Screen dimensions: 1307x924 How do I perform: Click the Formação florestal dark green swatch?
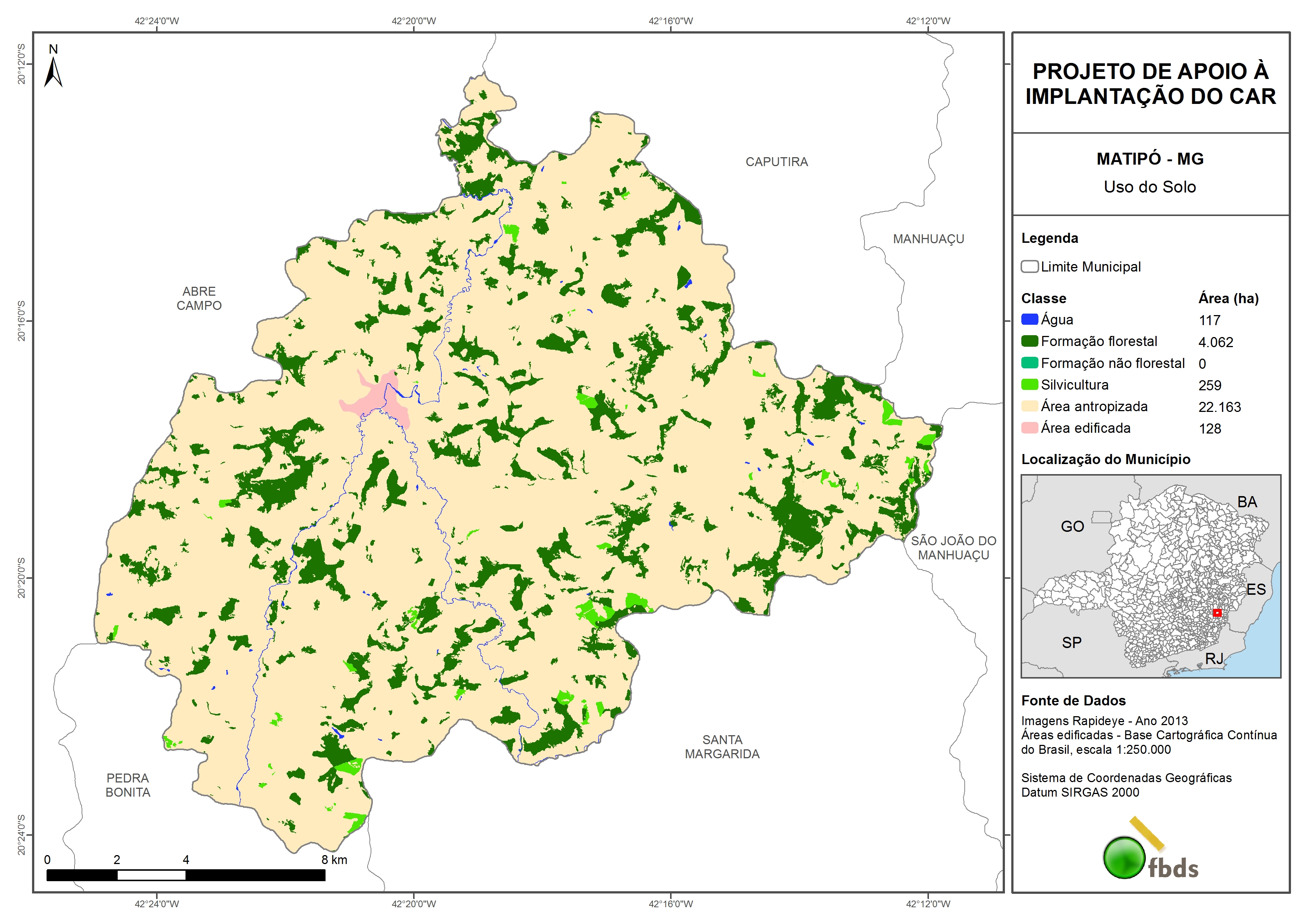click(1029, 341)
